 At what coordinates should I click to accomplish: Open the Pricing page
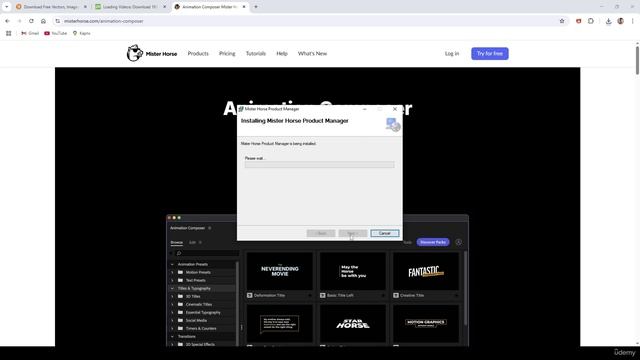click(x=227, y=53)
